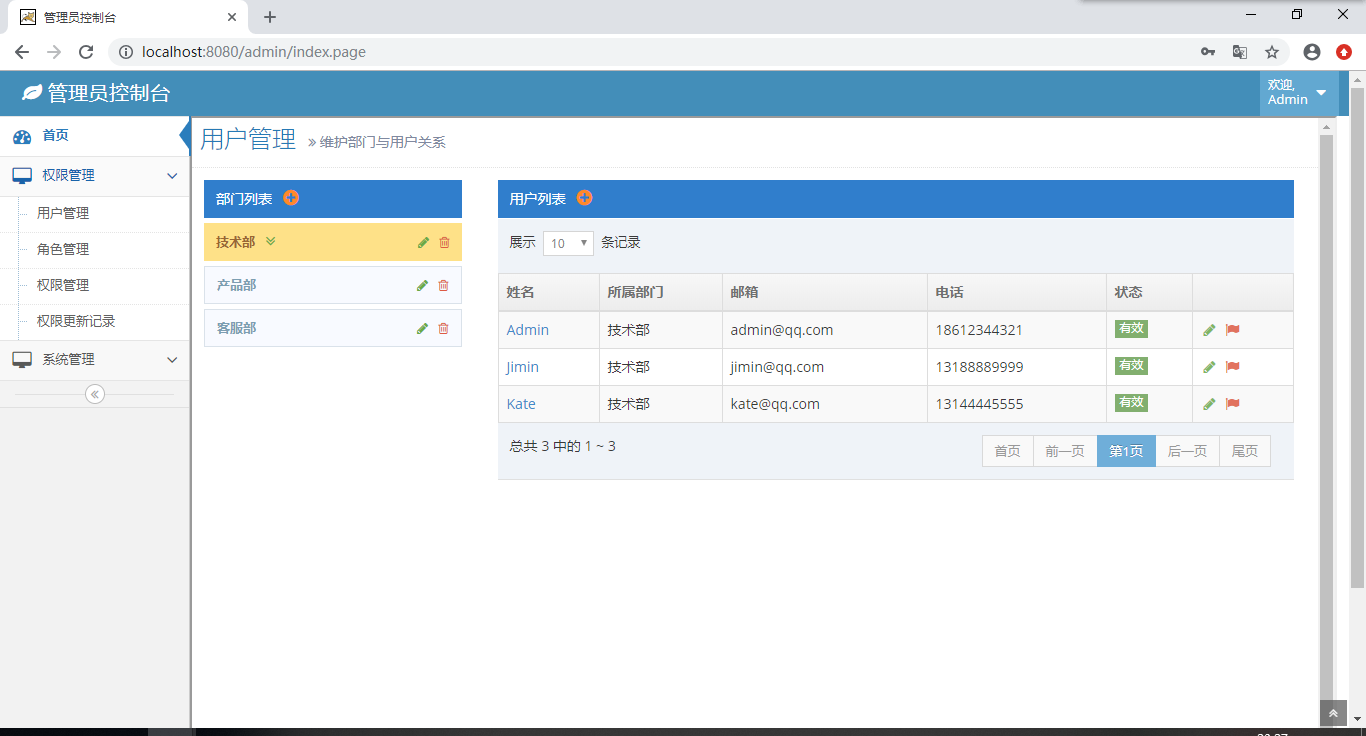Image resolution: width=1366 pixels, height=736 pixels.
Task: Click the flag icon in Kate row
Action: (1233, 403)
